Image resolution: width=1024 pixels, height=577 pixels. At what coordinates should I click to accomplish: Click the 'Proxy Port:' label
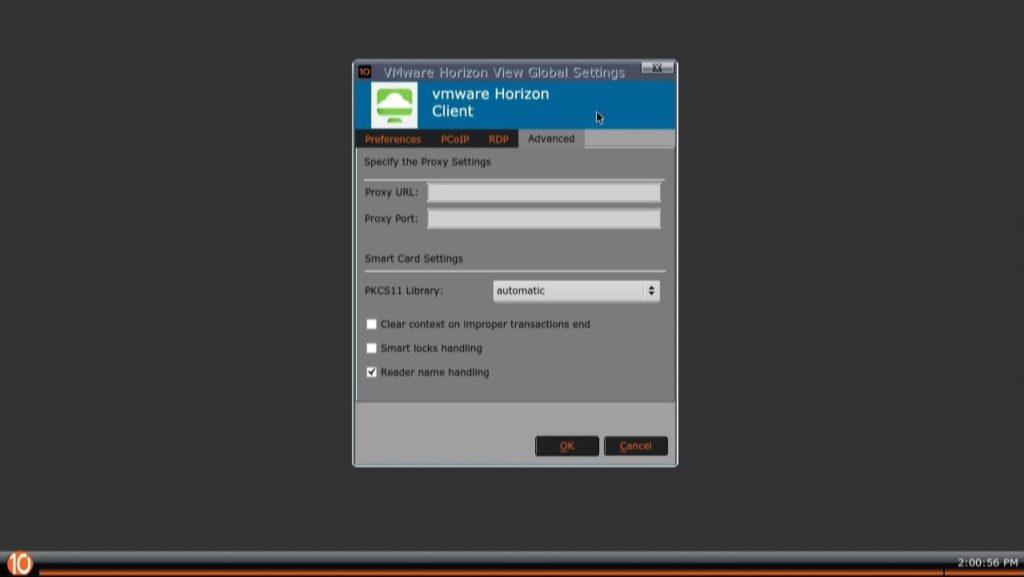[391, 219]
